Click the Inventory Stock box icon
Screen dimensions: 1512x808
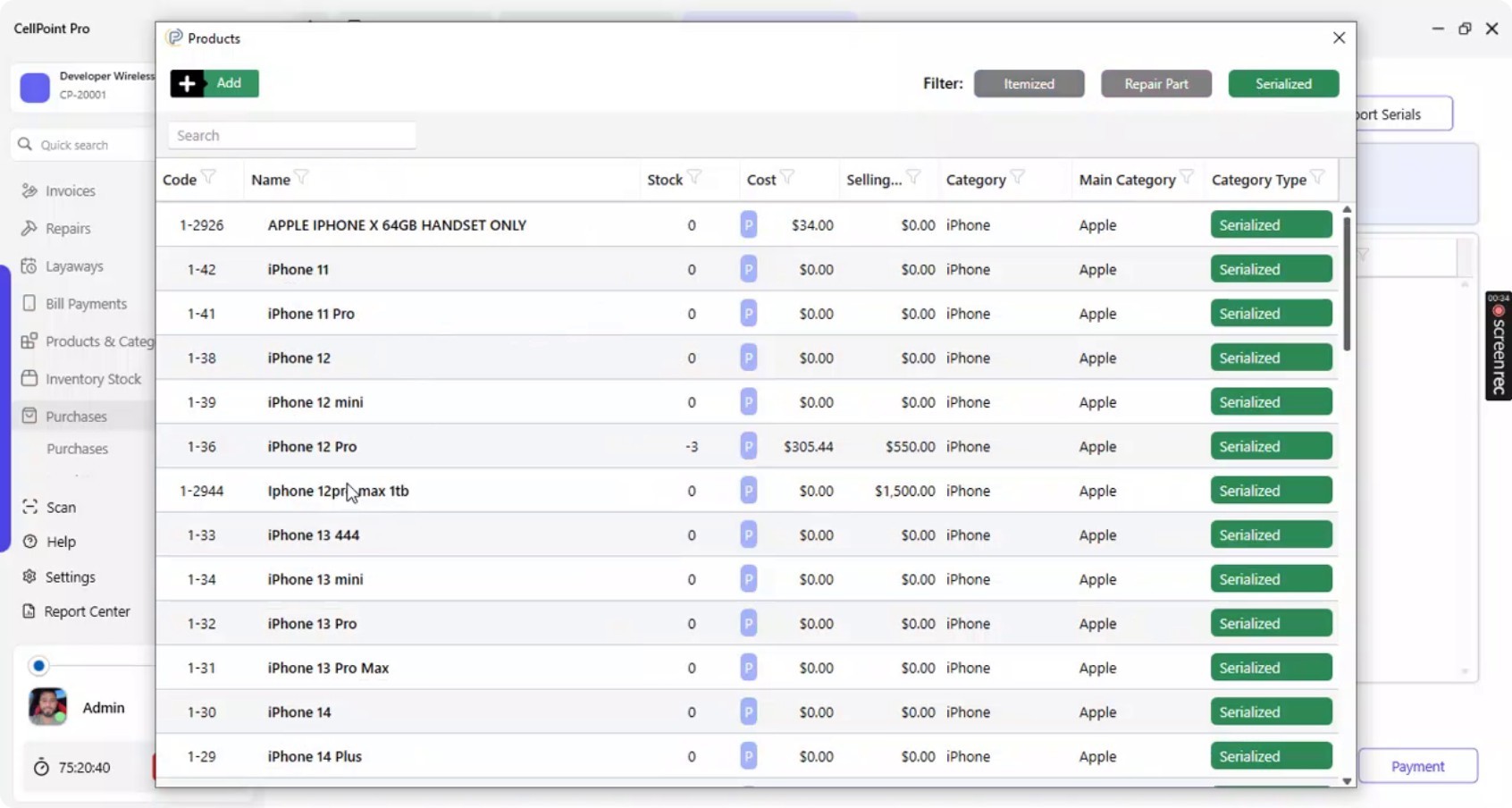pos(29,378)
